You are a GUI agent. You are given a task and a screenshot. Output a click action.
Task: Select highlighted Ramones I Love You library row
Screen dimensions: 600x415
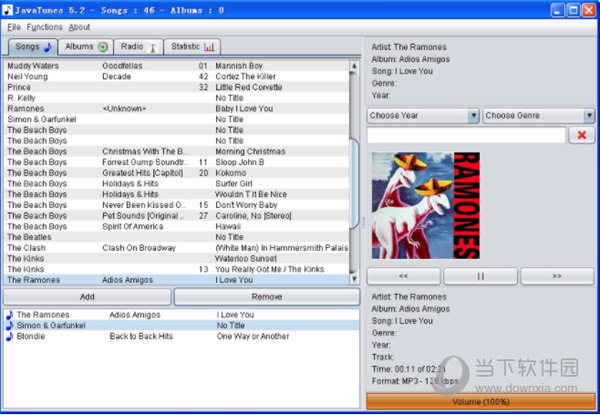click(176, 280)
